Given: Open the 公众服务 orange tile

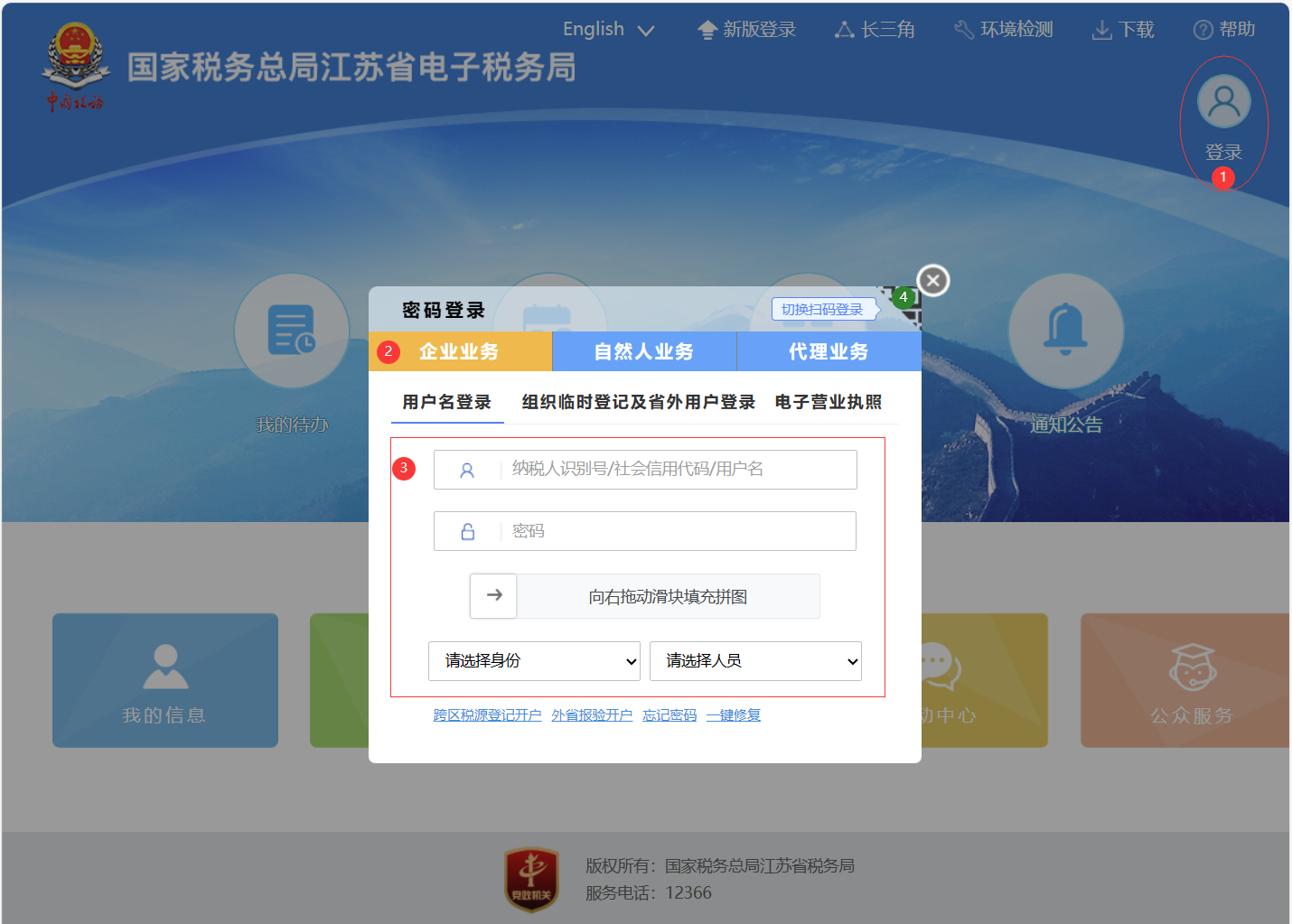Looking at the screenshot, I should tap(1185, 680).
